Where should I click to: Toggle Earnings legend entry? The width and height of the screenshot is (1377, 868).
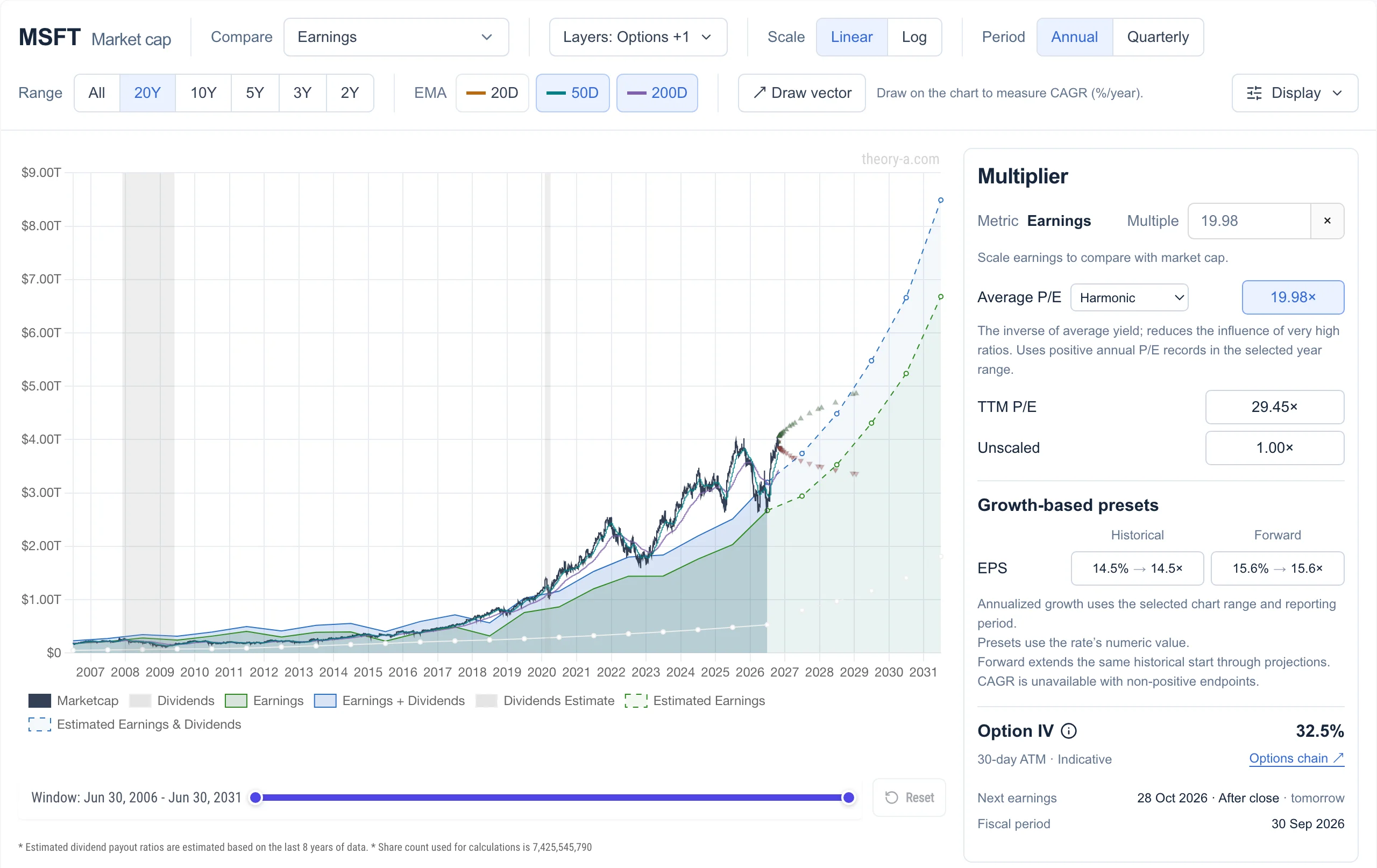264,700
